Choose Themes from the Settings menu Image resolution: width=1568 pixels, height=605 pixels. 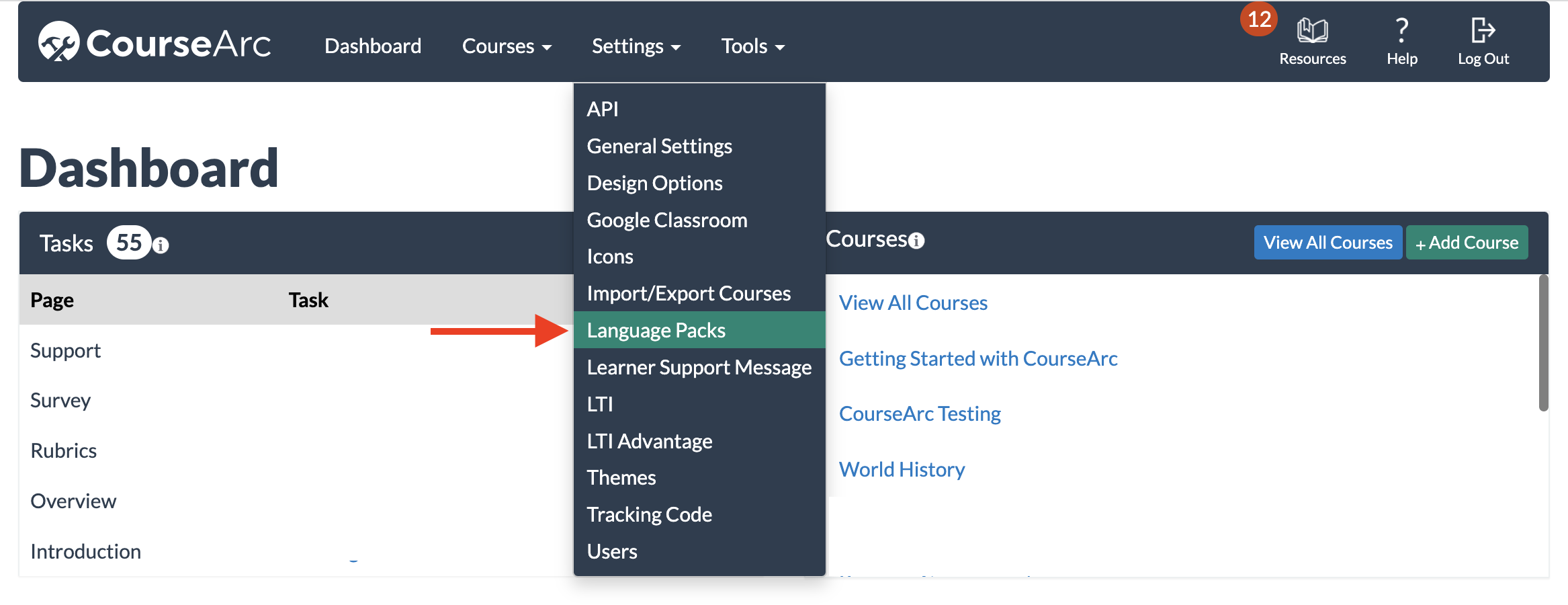(x=699, y=477)
